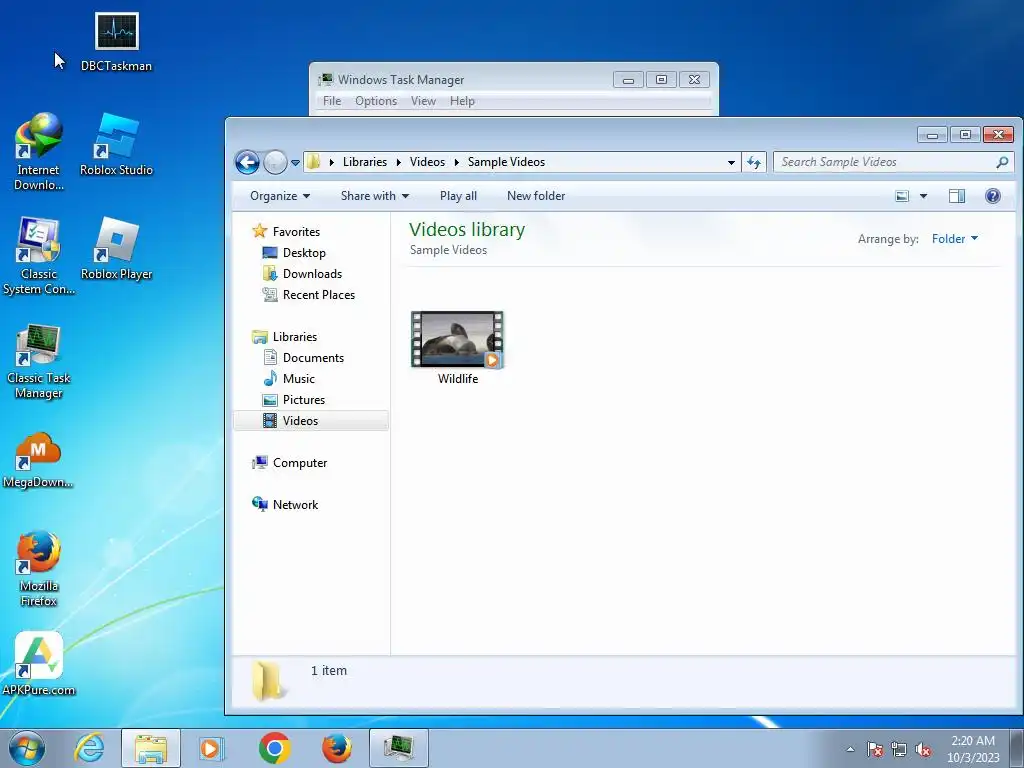Select Desktop under Favorites
Image resolution: width=1024 pixels, height=768 pixels.
pos(294,253)
